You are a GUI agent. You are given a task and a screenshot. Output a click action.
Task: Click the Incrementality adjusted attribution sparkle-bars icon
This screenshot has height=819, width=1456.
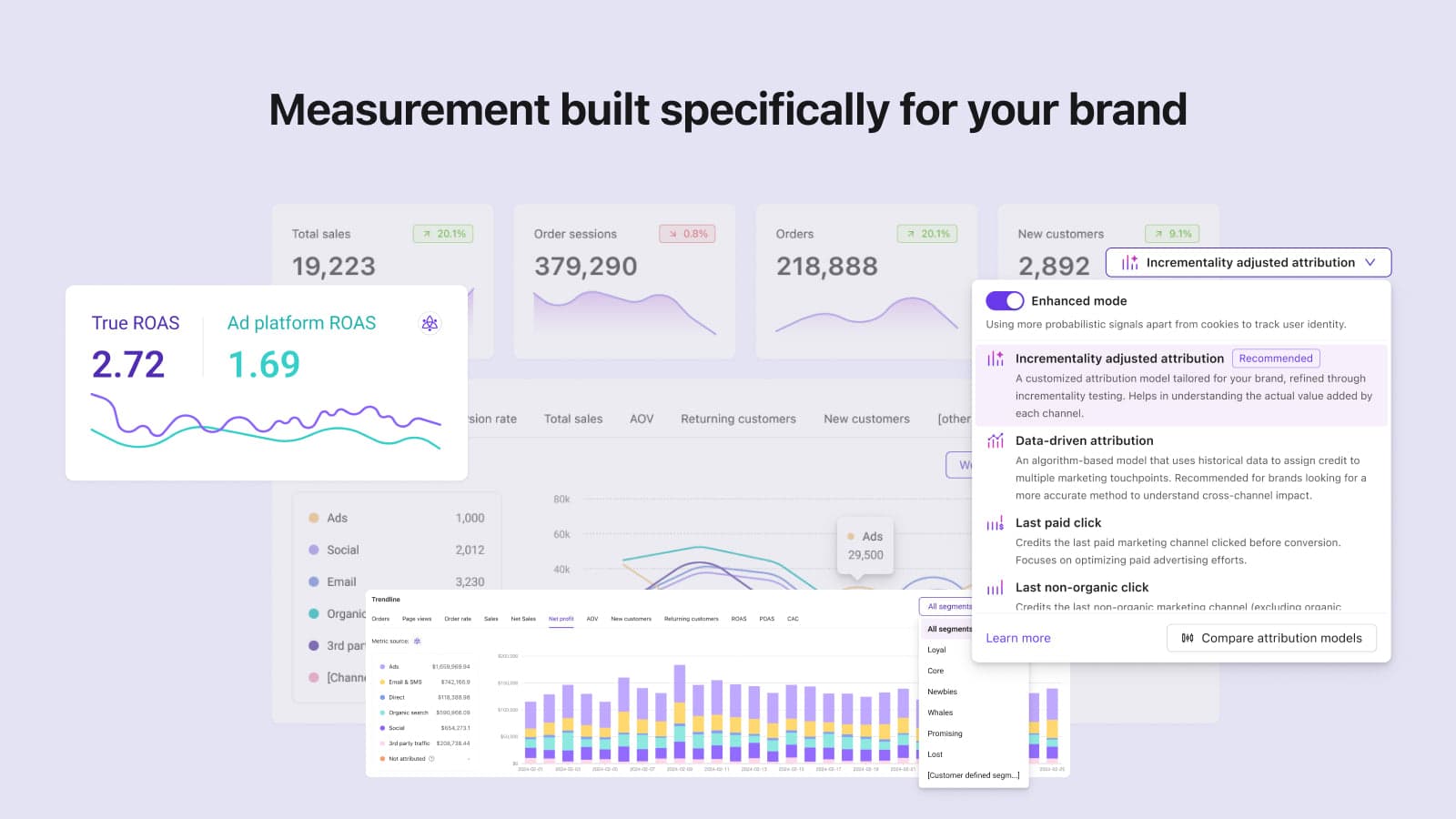[x=996, y=359]
